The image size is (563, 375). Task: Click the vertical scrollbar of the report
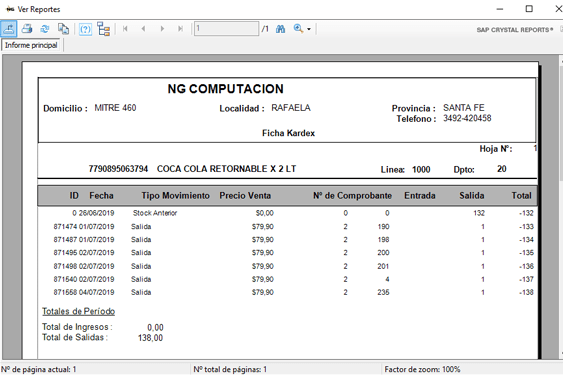(561, 208)
